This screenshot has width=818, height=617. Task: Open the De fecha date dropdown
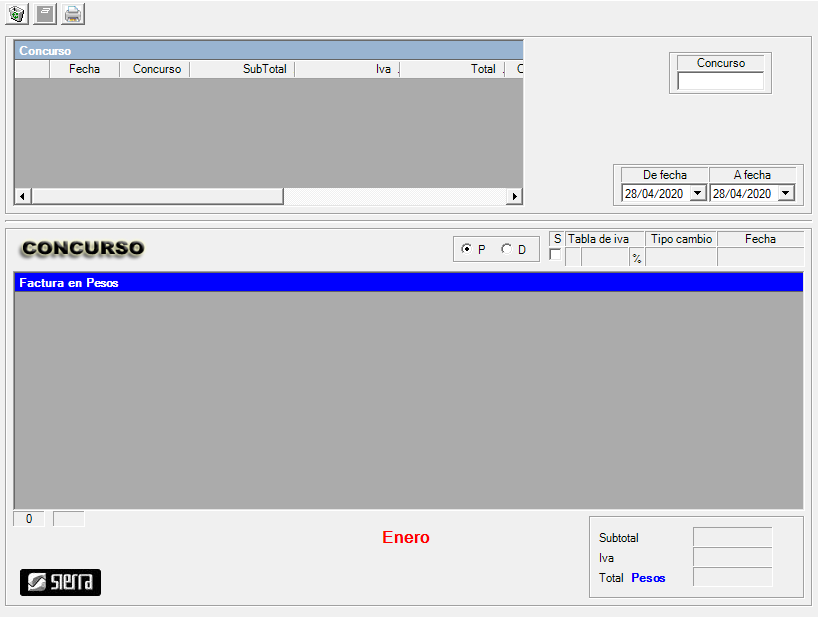click(x=697, y=193)
